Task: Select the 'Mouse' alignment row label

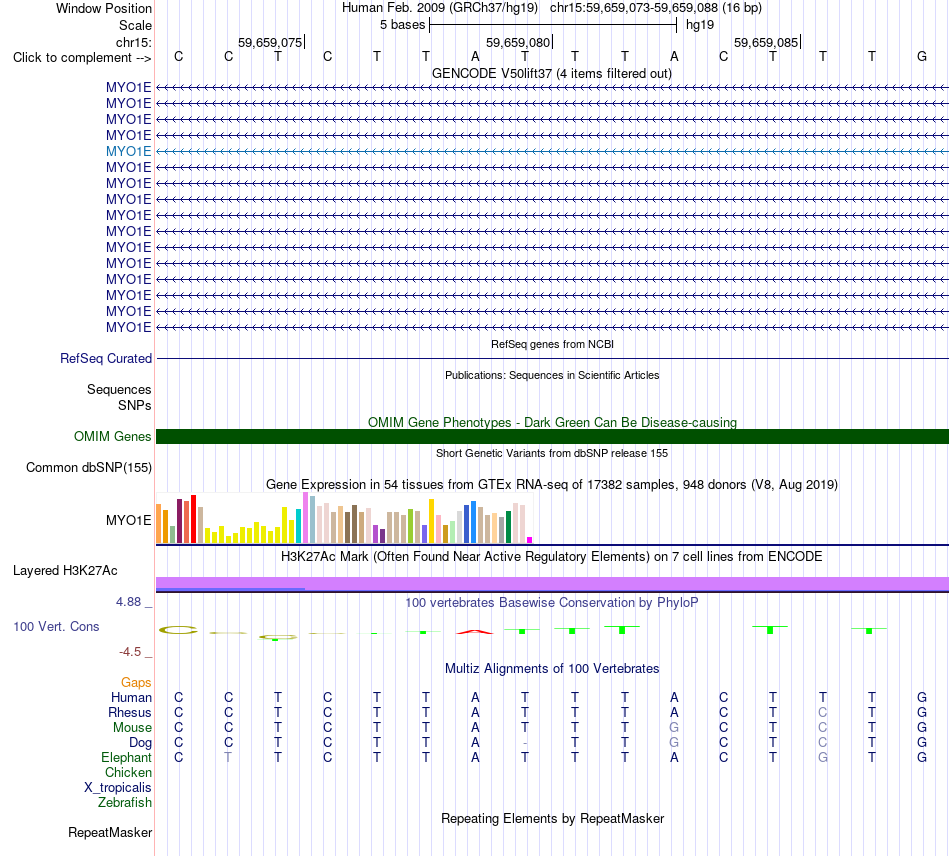Action: coord(132,728)
